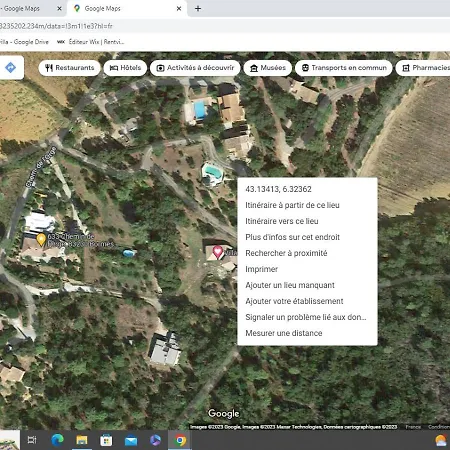This screenshot has width=450, height=450.
Task: Select the Restaurants category chip
Action: [x=69, y=68]
